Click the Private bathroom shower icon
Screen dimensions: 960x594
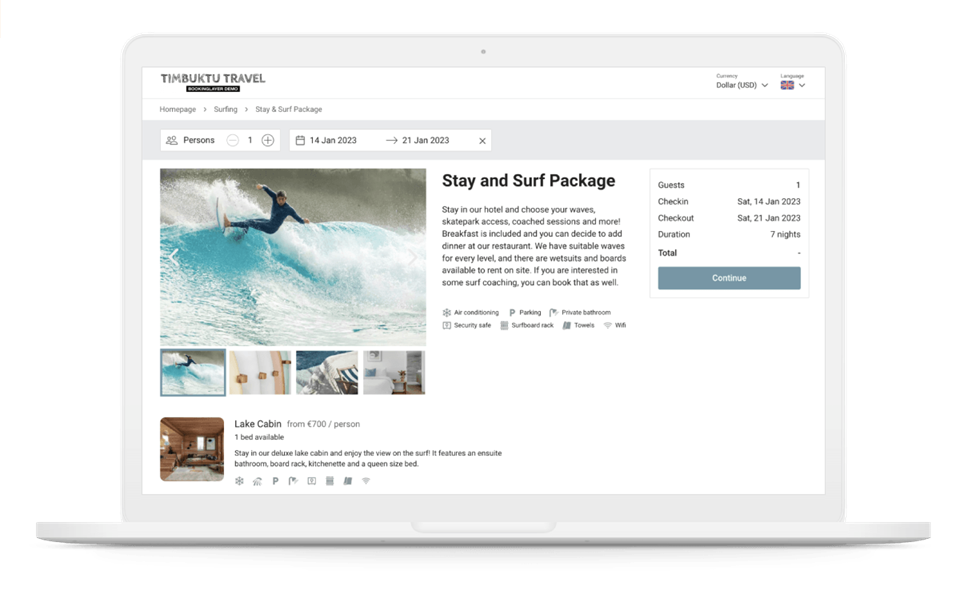coord(554,313)
